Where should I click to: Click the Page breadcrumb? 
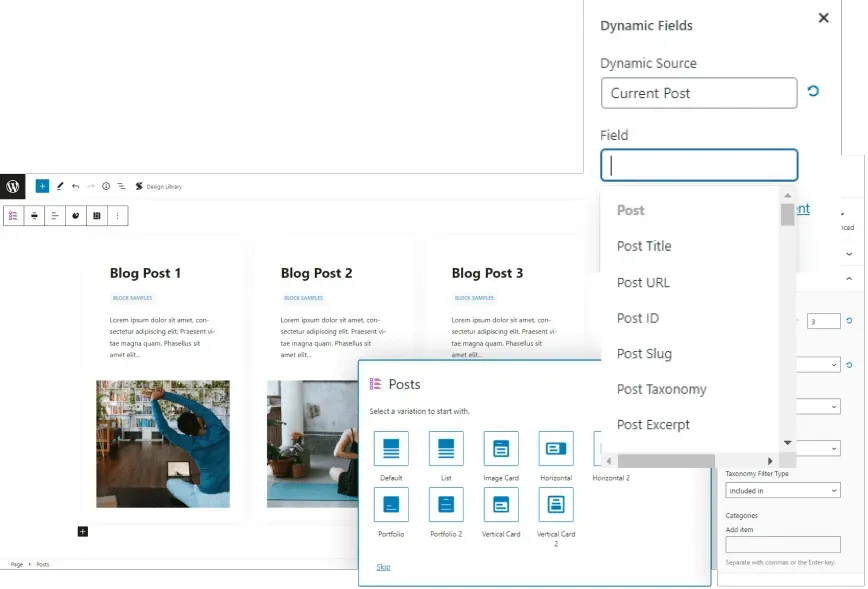17,565
